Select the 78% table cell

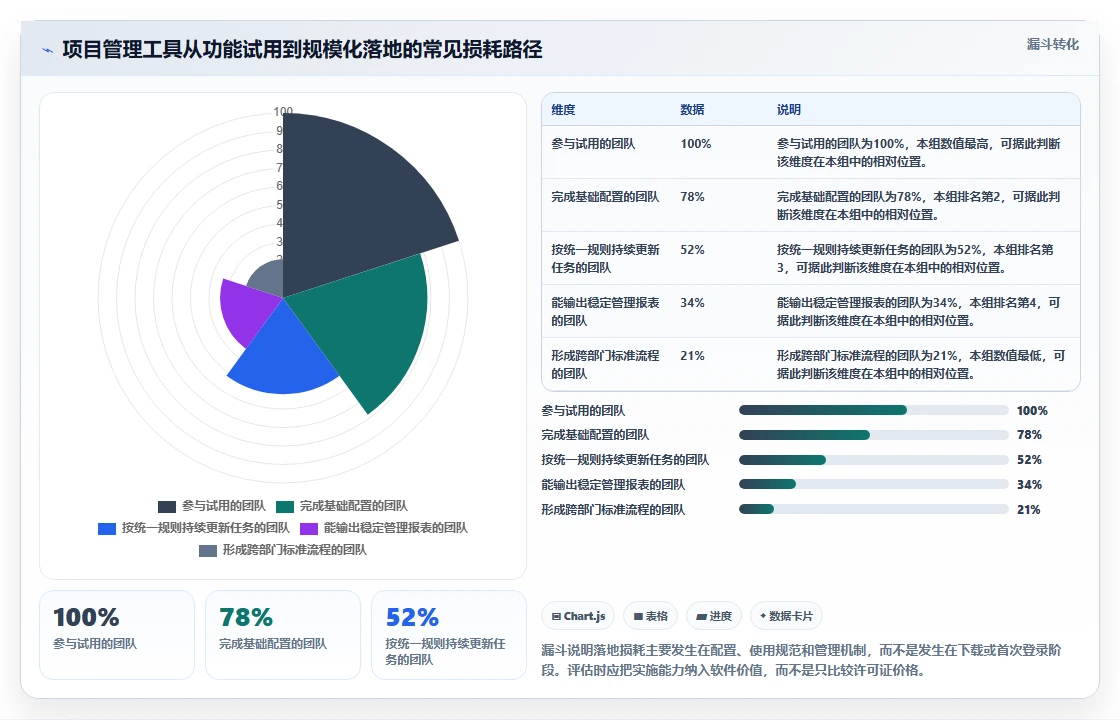692,196
